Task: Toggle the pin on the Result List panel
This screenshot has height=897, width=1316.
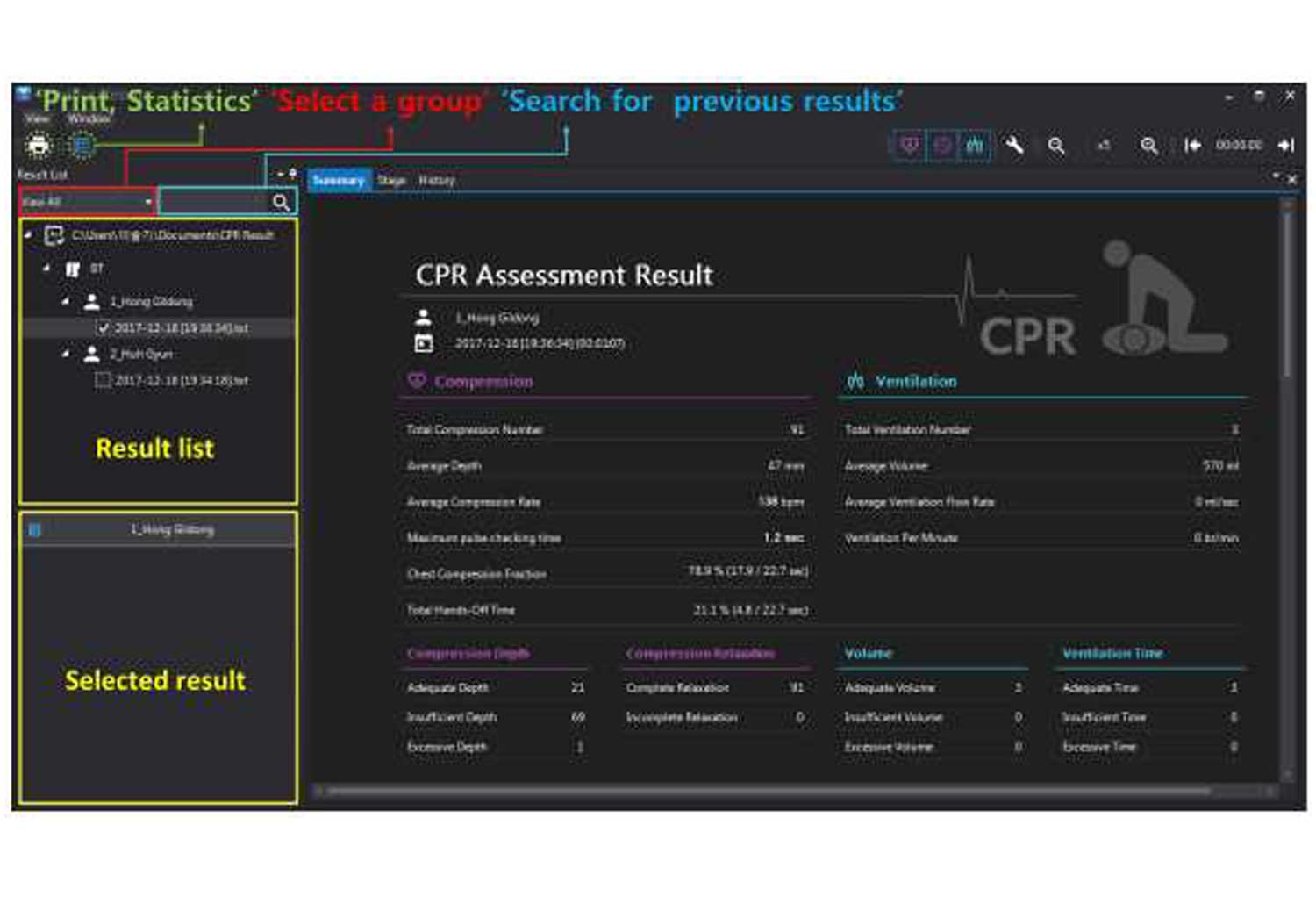Action: point(292,174)
